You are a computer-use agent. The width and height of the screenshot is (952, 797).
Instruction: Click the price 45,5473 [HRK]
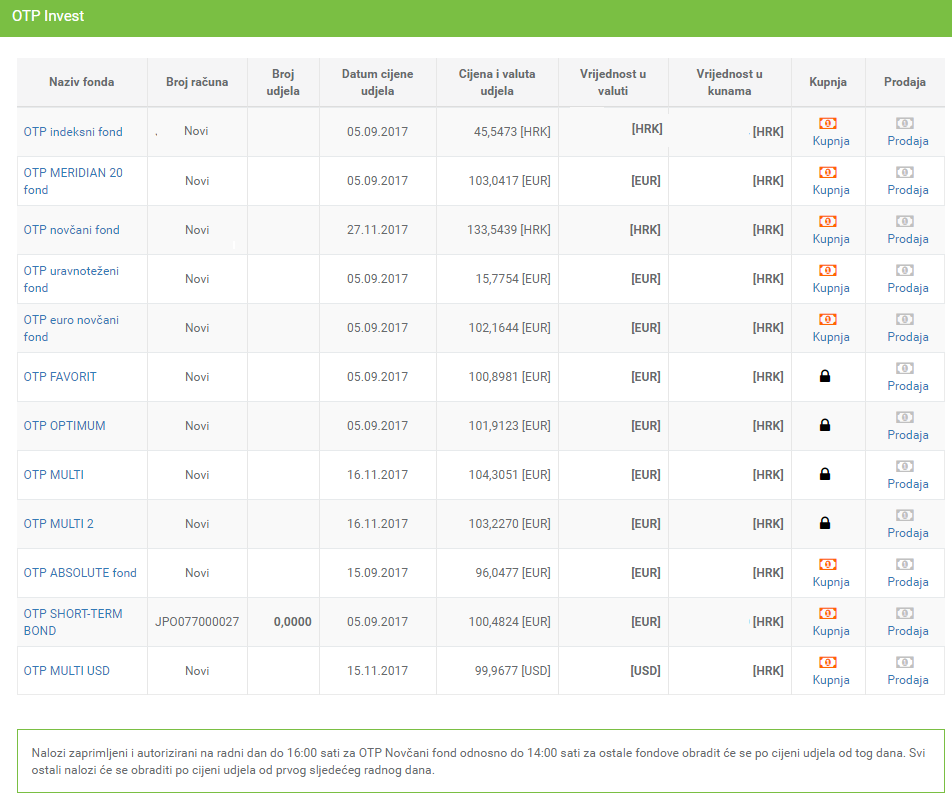coord(512,132)
